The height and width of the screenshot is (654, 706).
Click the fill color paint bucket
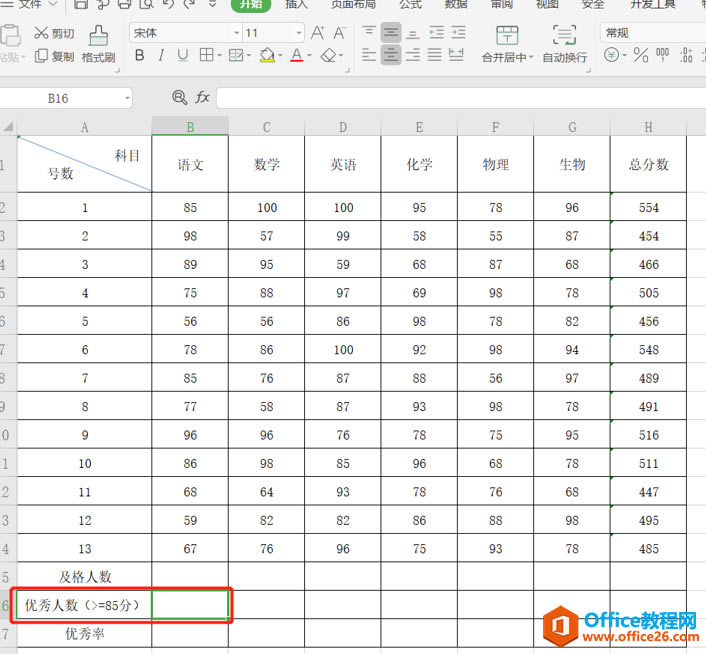tap(267, 55)
